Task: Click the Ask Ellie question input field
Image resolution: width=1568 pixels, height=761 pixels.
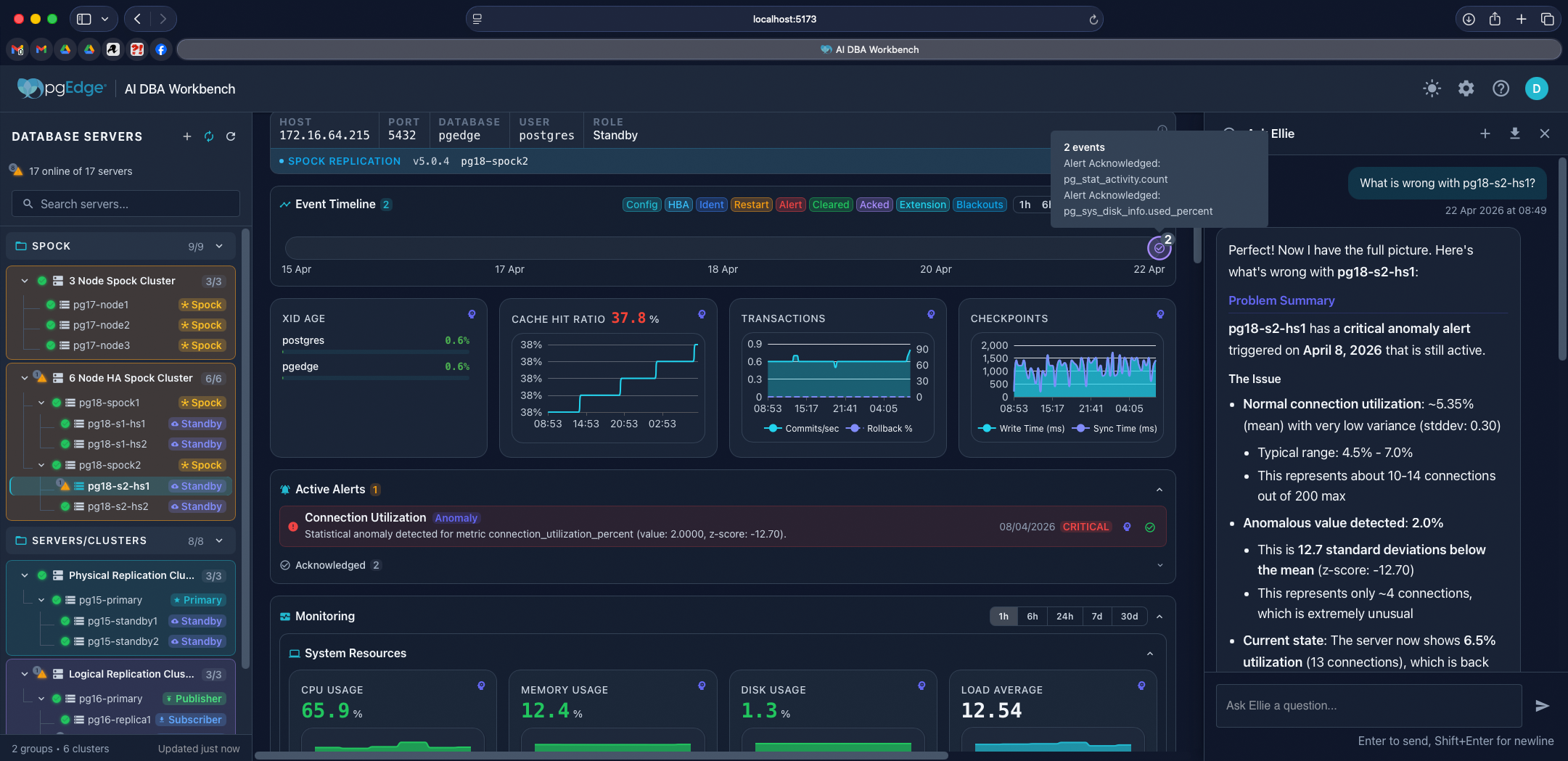Action: (1368, 705)
